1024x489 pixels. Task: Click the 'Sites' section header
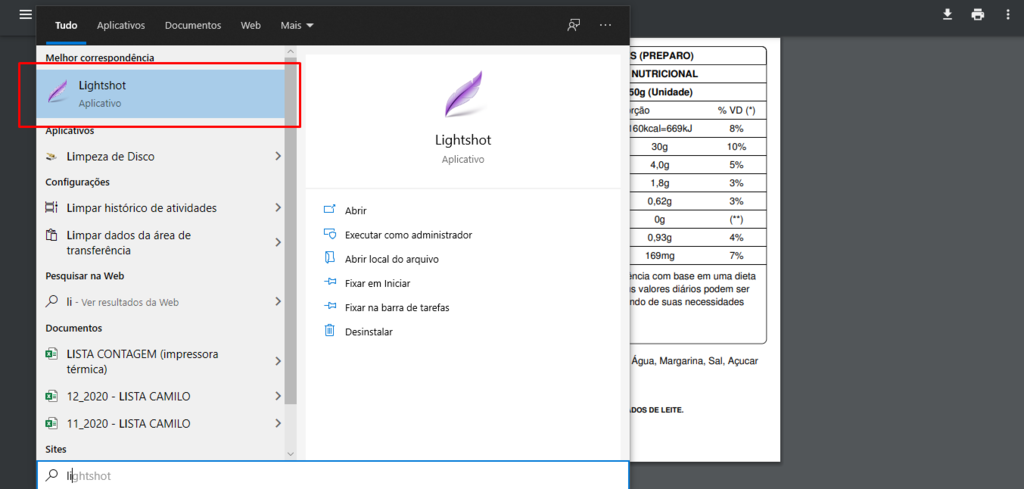(56, 449)
